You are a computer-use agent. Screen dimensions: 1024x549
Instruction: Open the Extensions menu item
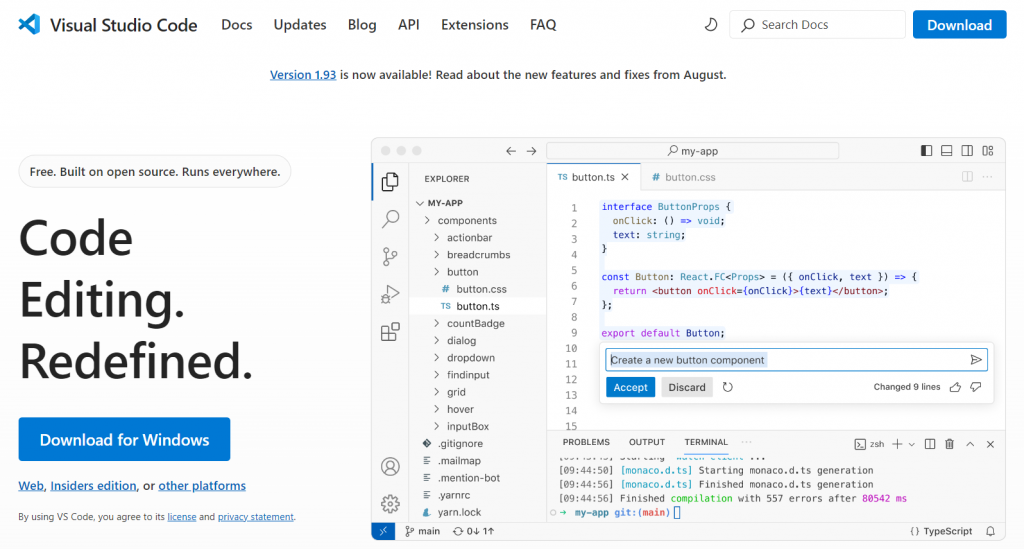475,25
